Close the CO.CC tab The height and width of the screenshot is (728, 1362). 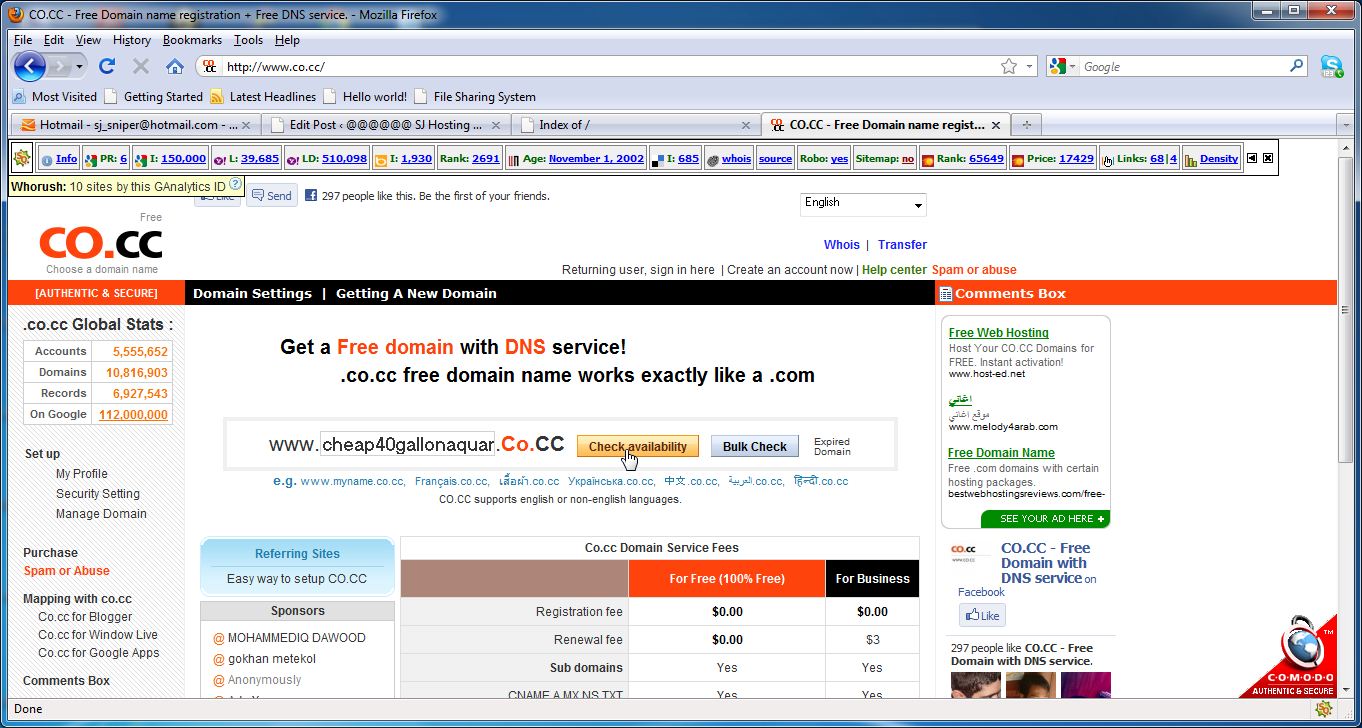point(996,125)
